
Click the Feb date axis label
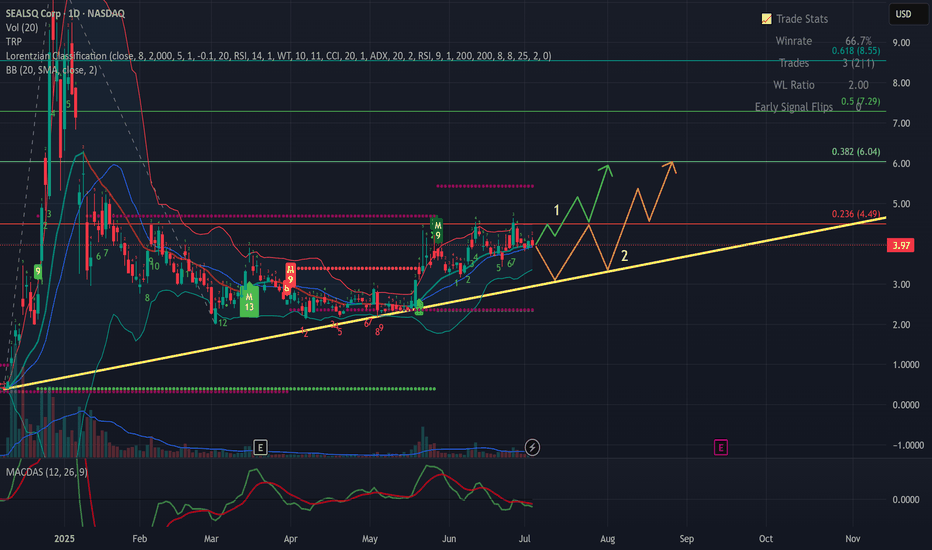coord(139,539)
